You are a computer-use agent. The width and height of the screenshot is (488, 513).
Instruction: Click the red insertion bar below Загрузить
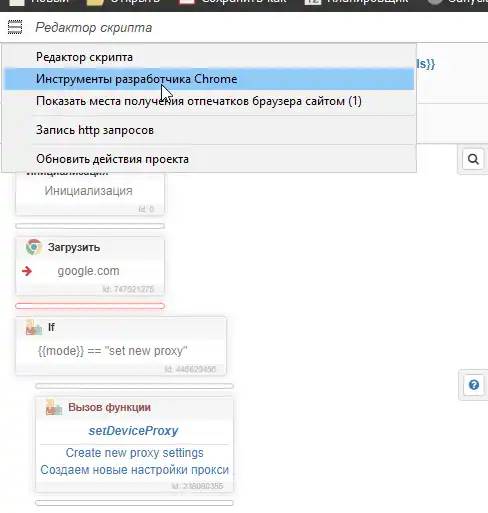coord(90,306)
